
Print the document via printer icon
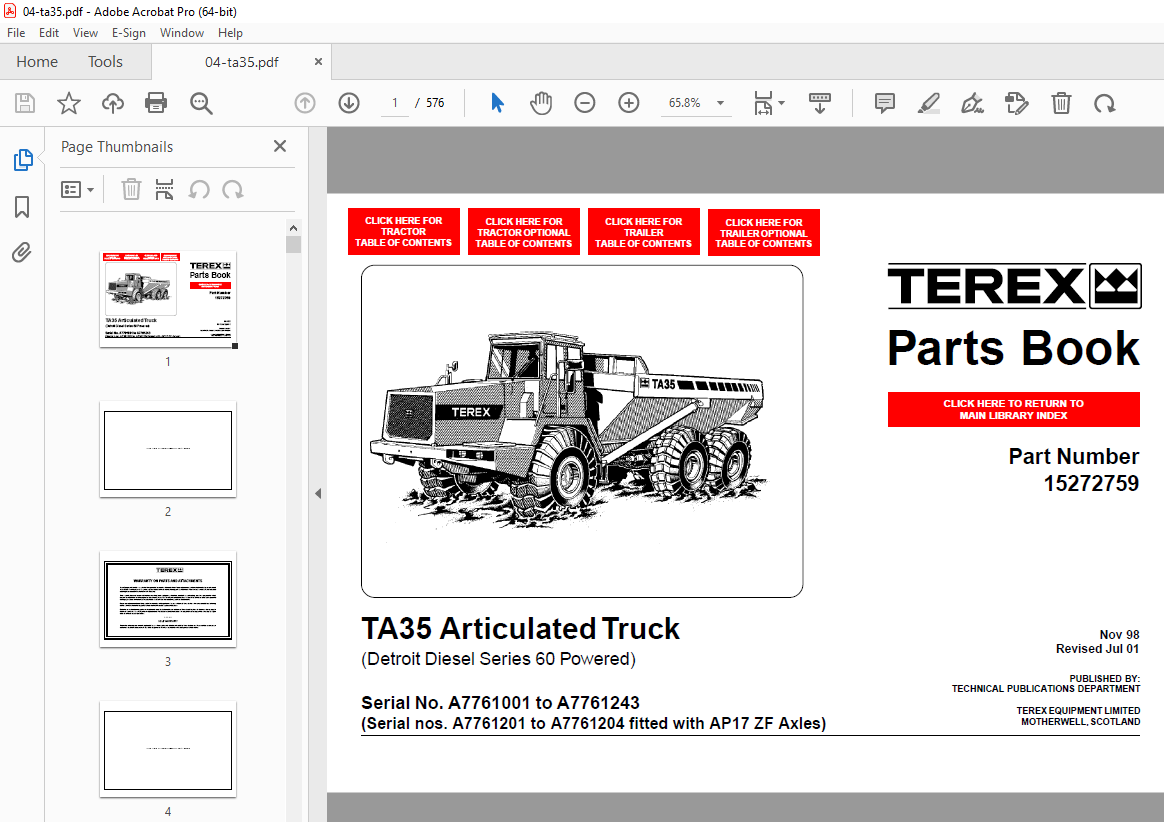[x=156, y=102]
